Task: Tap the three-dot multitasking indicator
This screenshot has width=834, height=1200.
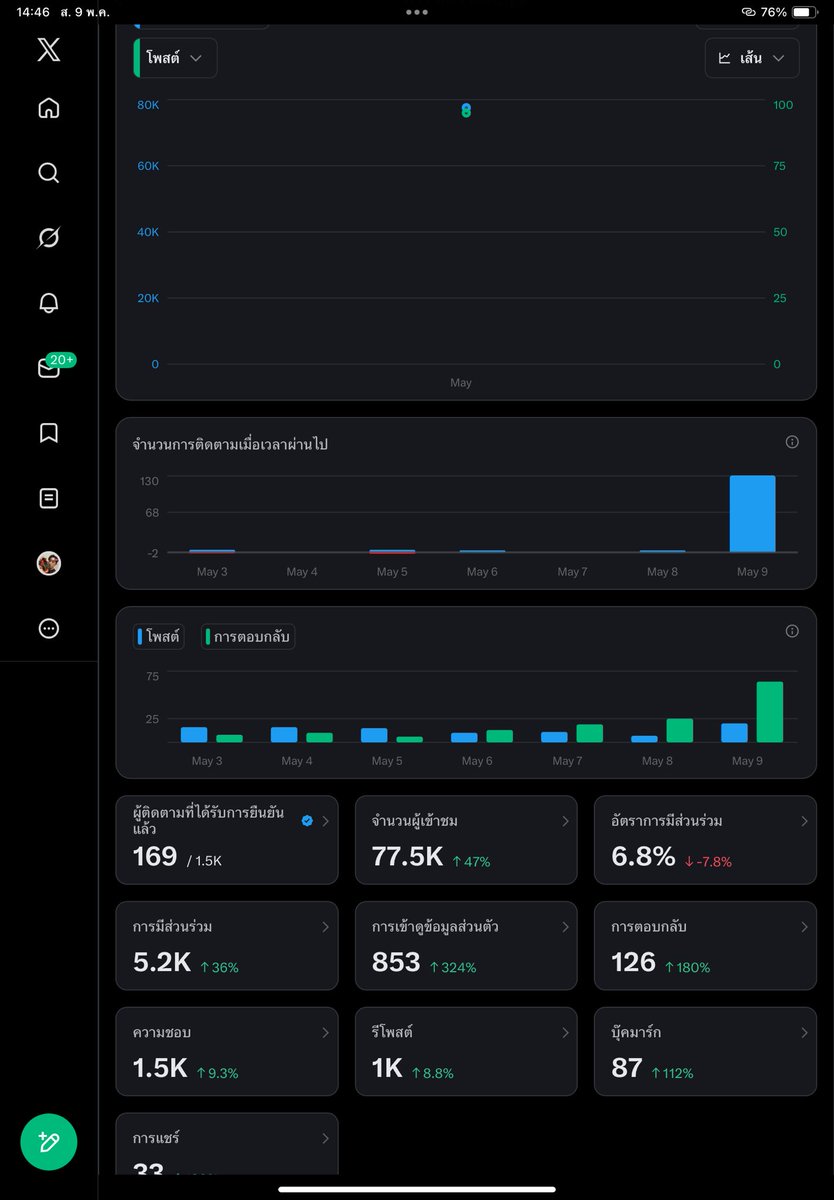Action: (417, 12)
